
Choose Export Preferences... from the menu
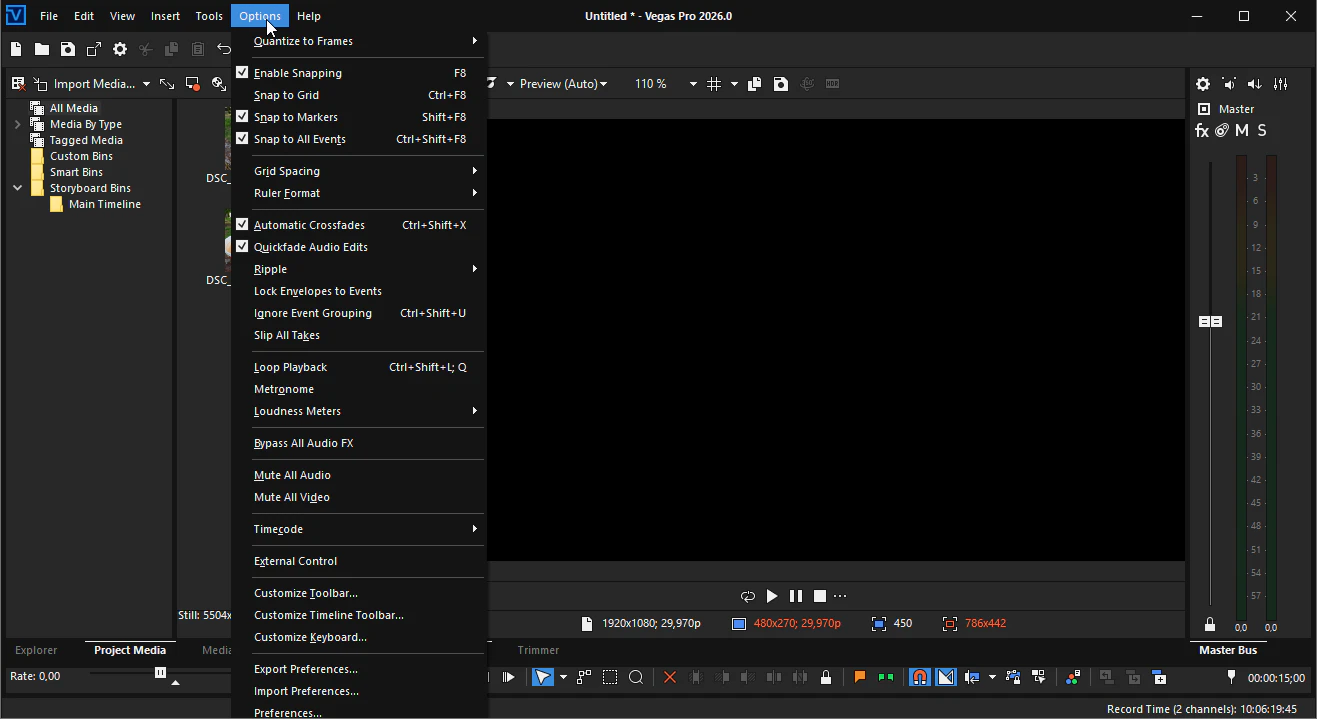pyautogui.click(x=306, y=669)
